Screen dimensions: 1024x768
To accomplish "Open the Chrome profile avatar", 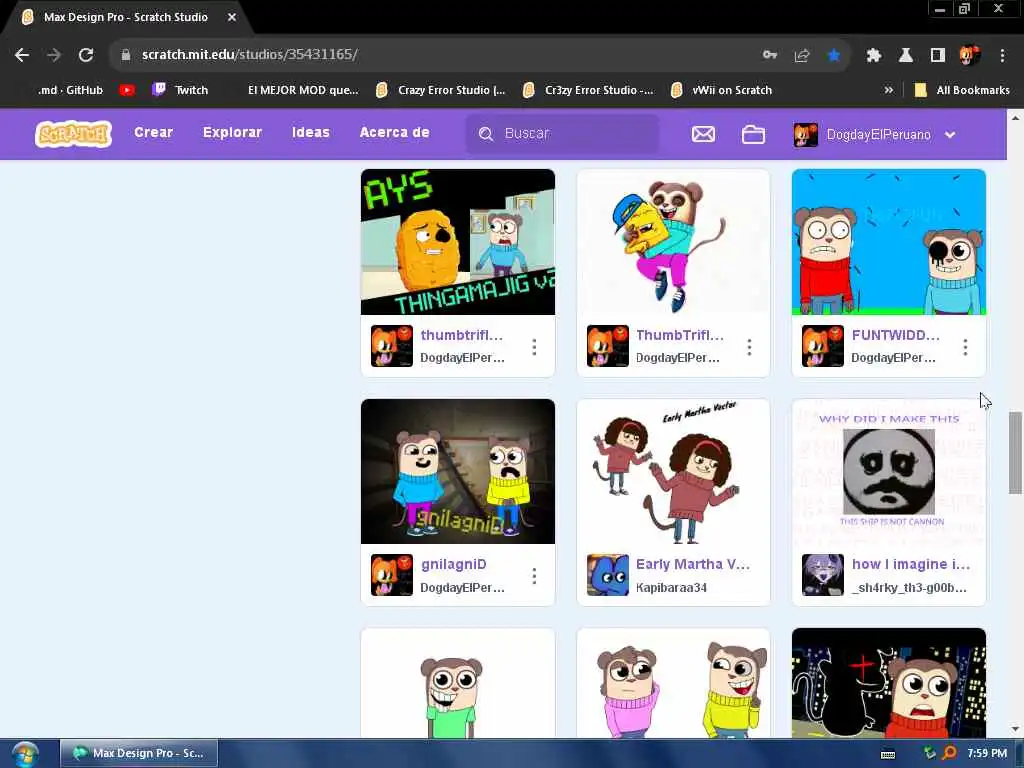I will (x=970, y=56).
